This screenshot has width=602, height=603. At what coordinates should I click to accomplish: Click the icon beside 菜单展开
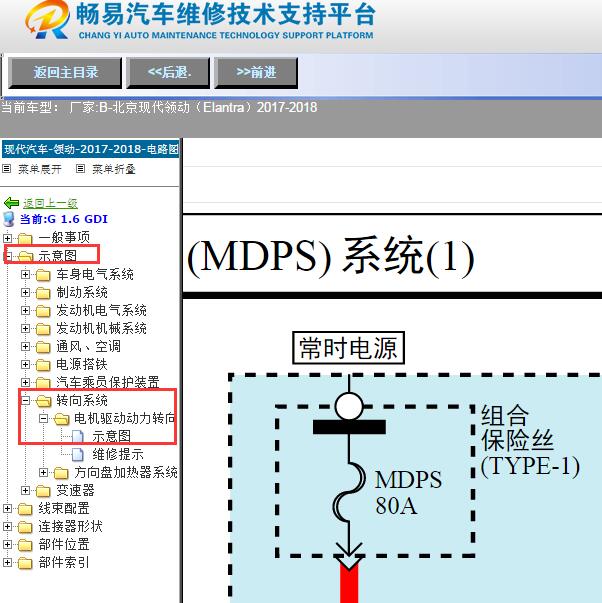click(7, 168)
